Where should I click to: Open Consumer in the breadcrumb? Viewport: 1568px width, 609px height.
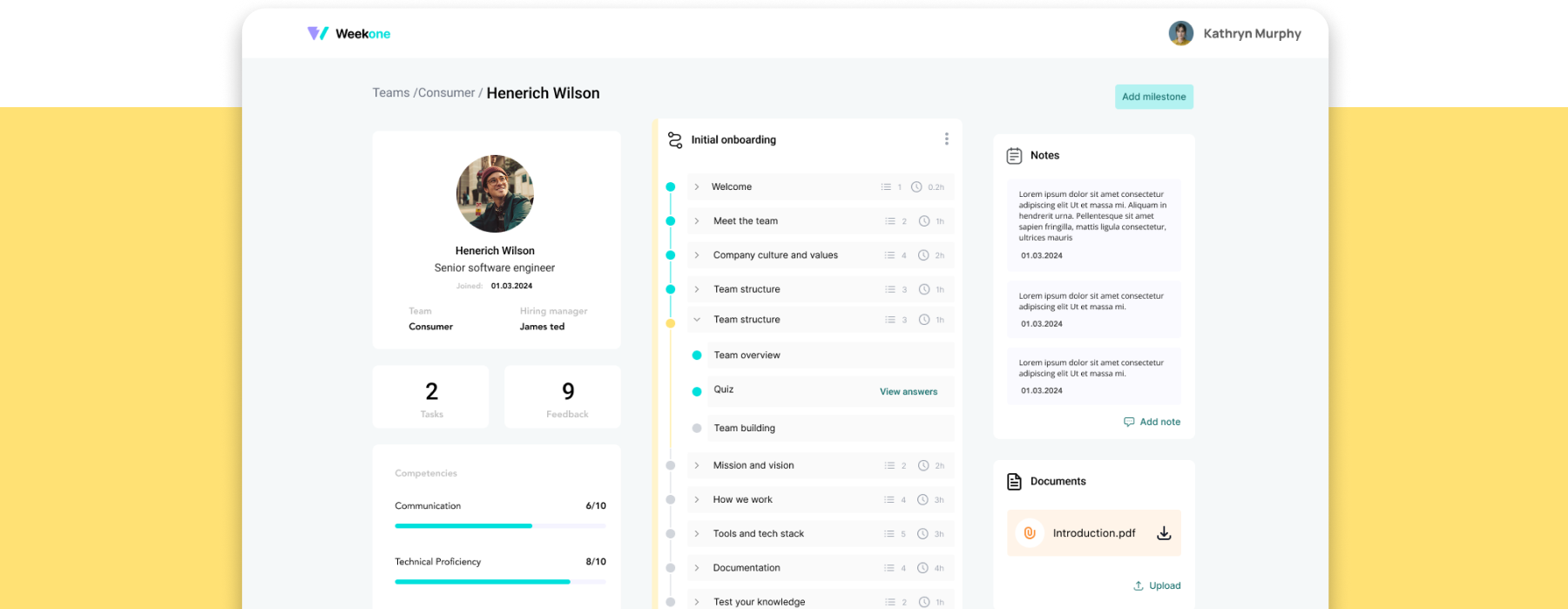(x=447, y=93)
